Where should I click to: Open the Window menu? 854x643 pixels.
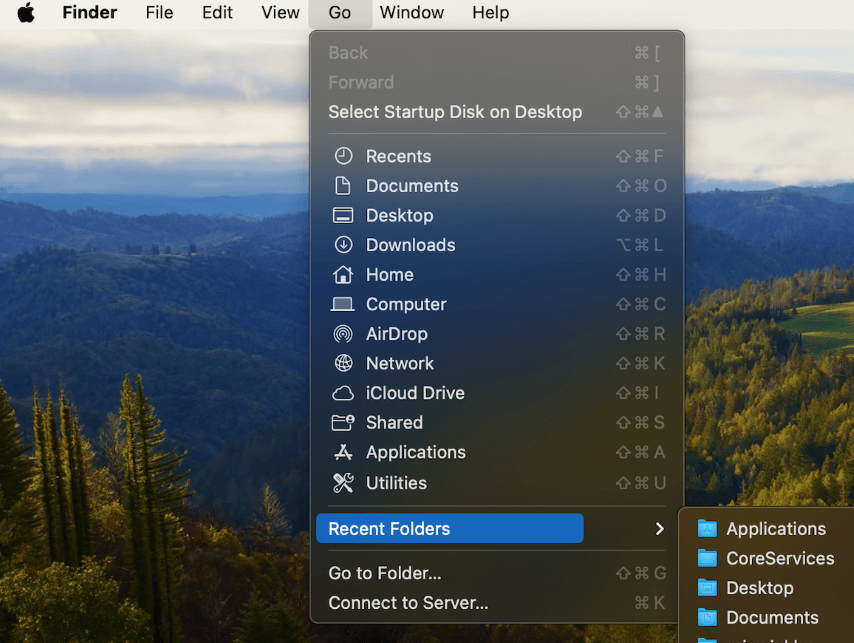tap(412, 13)
